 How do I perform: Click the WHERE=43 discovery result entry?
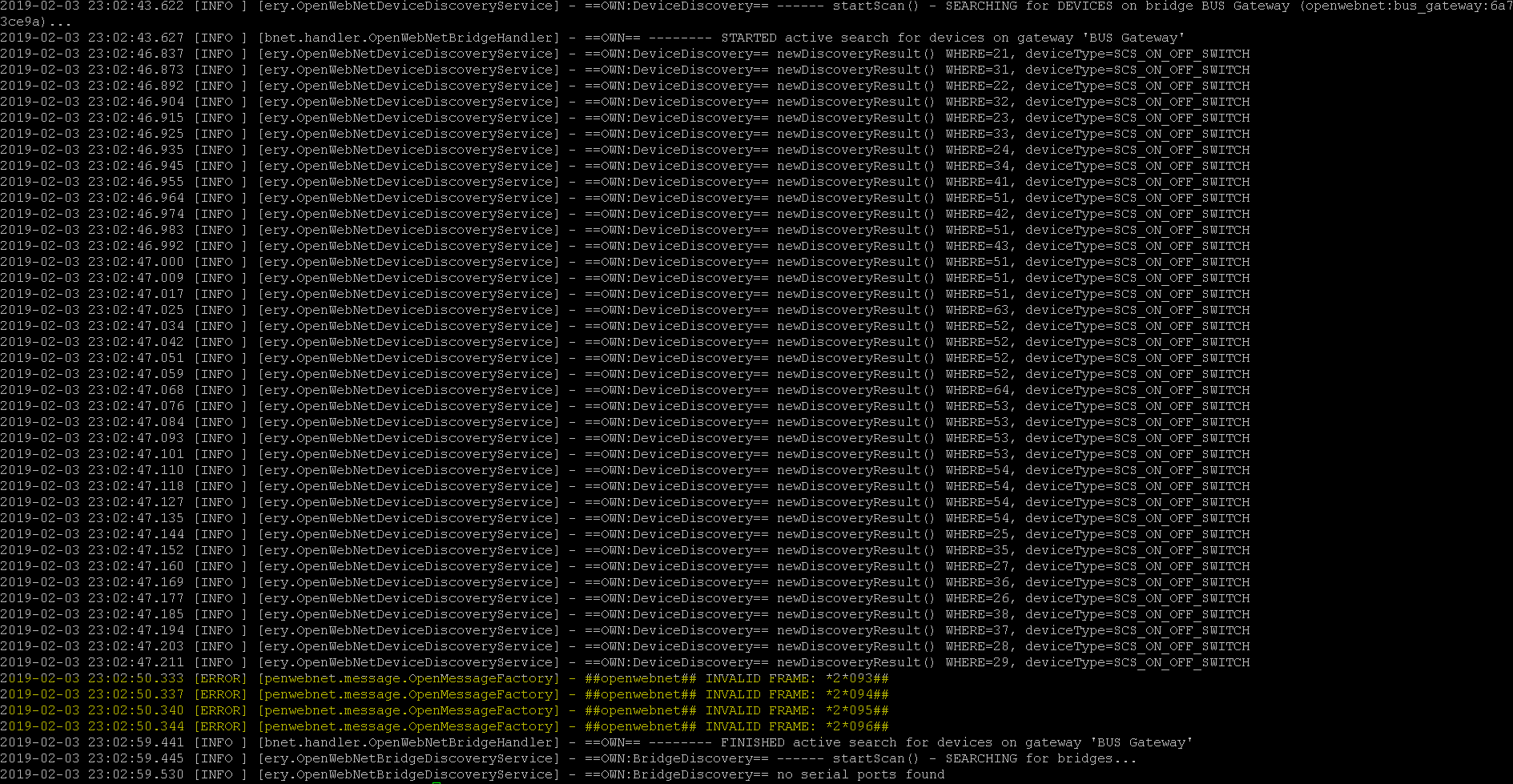click(977, 246)
